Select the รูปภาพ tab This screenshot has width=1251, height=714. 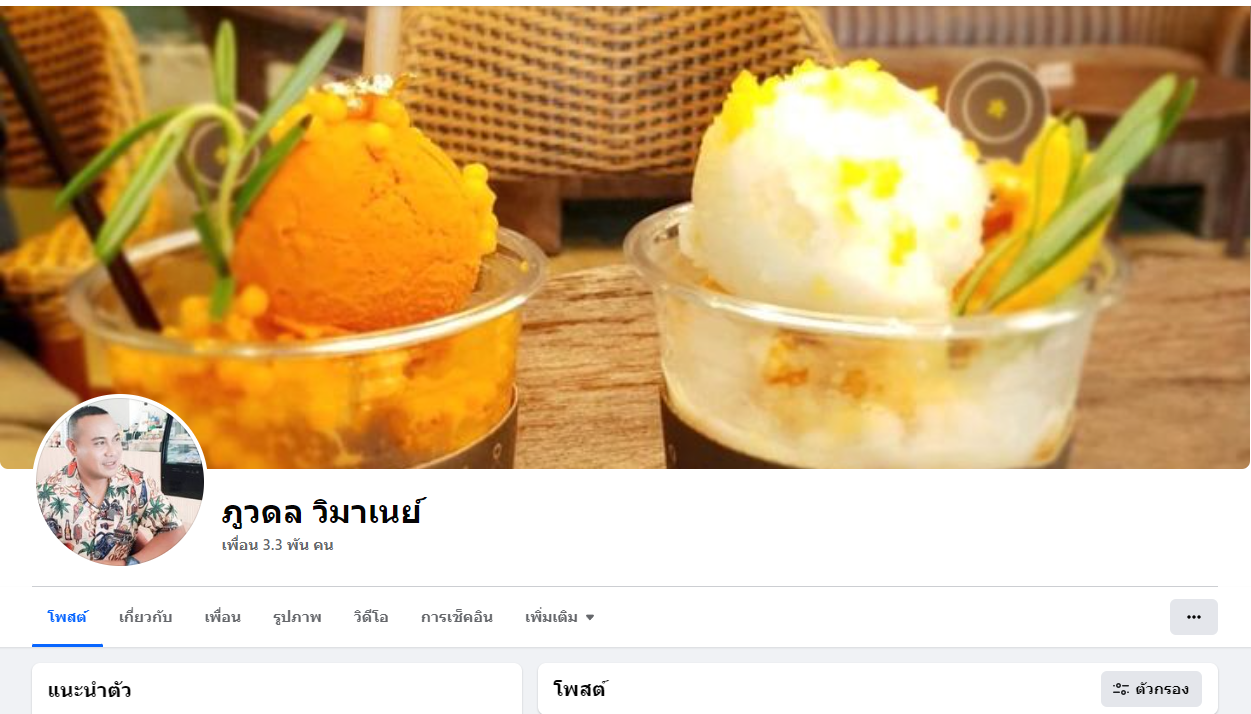[297, 617]
